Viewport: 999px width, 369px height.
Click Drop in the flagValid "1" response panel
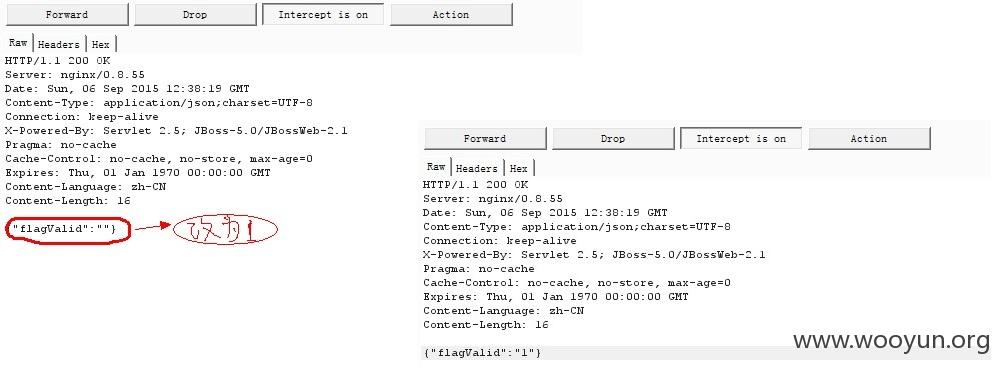tap(613, 138)
